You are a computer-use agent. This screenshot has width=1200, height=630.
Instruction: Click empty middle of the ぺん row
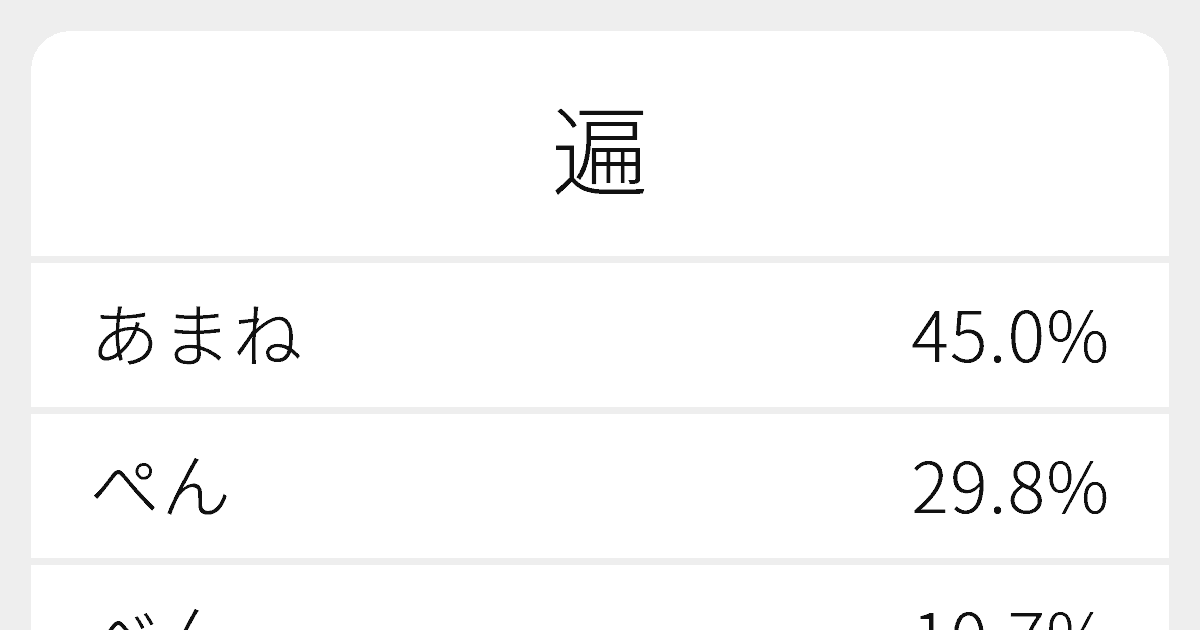click(x=600, y=488)
